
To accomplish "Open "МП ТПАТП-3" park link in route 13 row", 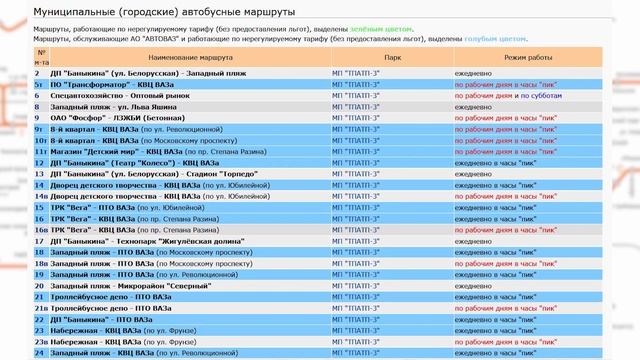I will (356, 174).
